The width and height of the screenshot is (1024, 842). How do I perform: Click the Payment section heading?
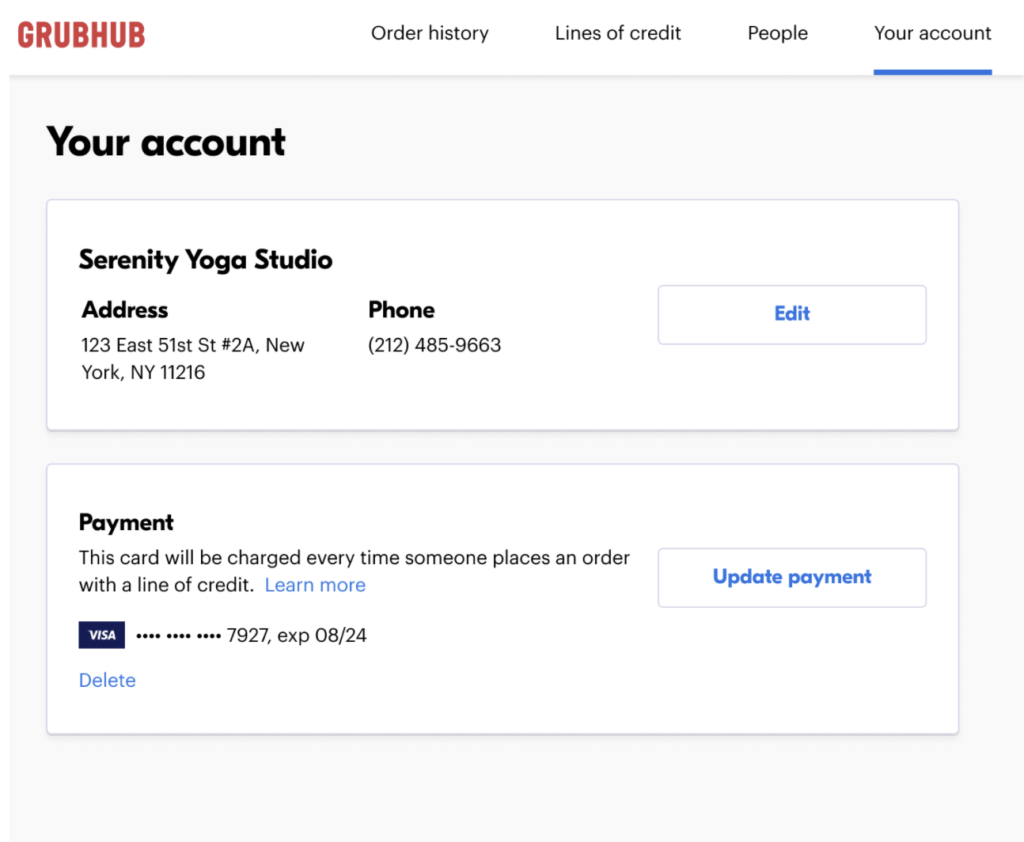click(126, 522)
